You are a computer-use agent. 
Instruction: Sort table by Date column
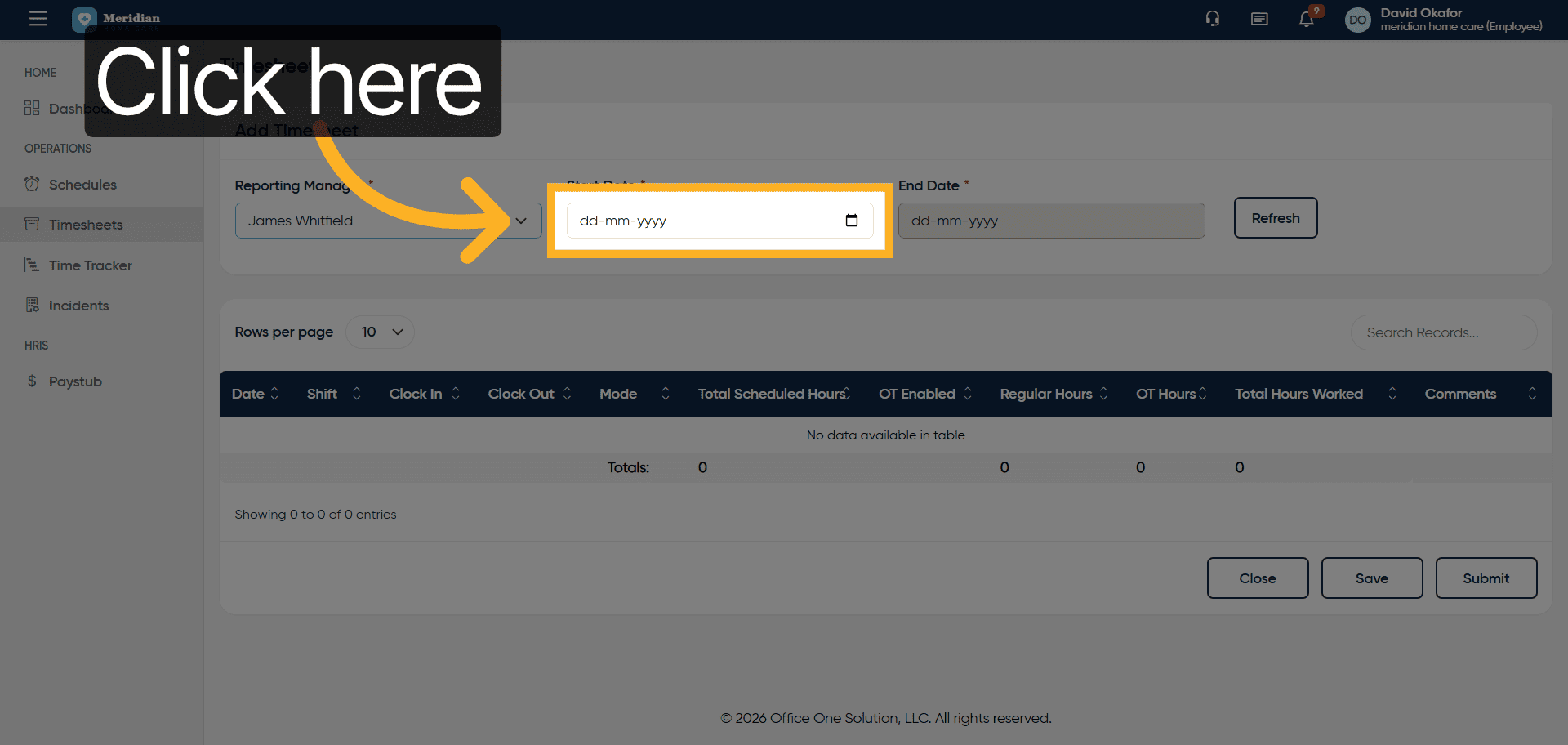click(255, 394)
